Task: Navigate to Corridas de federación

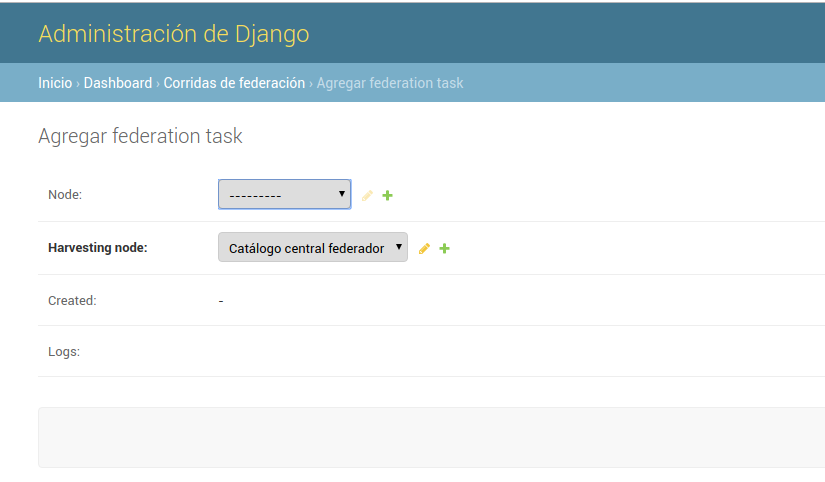Action: (x=234, y=83)
